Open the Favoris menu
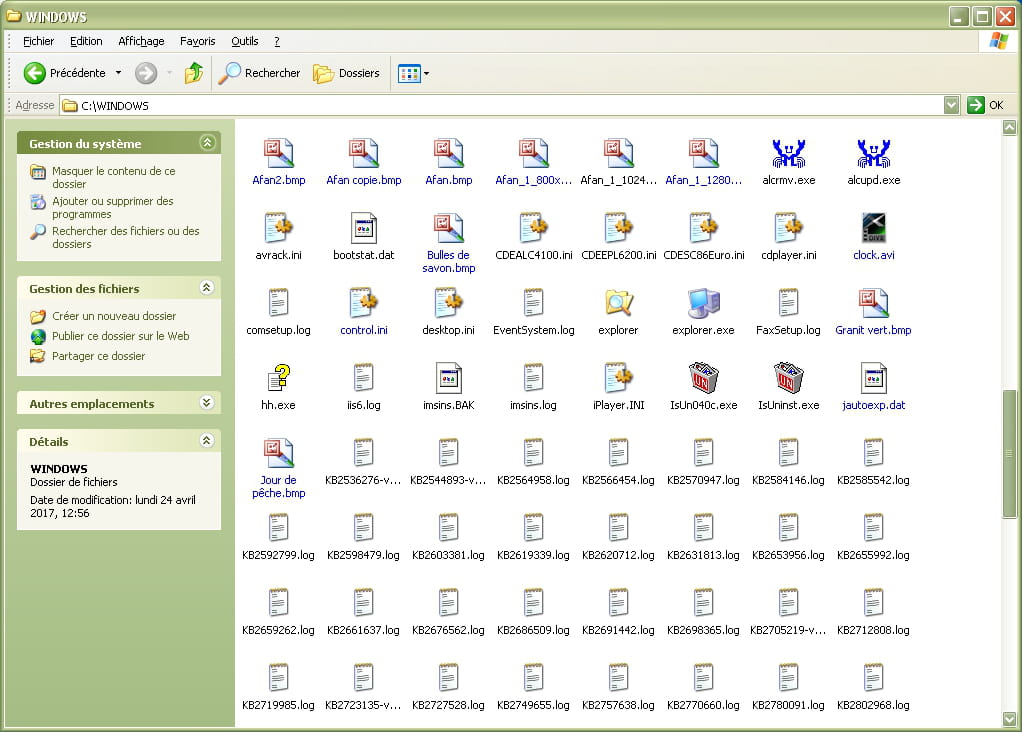The width and height of the screenshot is (1022, 732). coord(197,41)
